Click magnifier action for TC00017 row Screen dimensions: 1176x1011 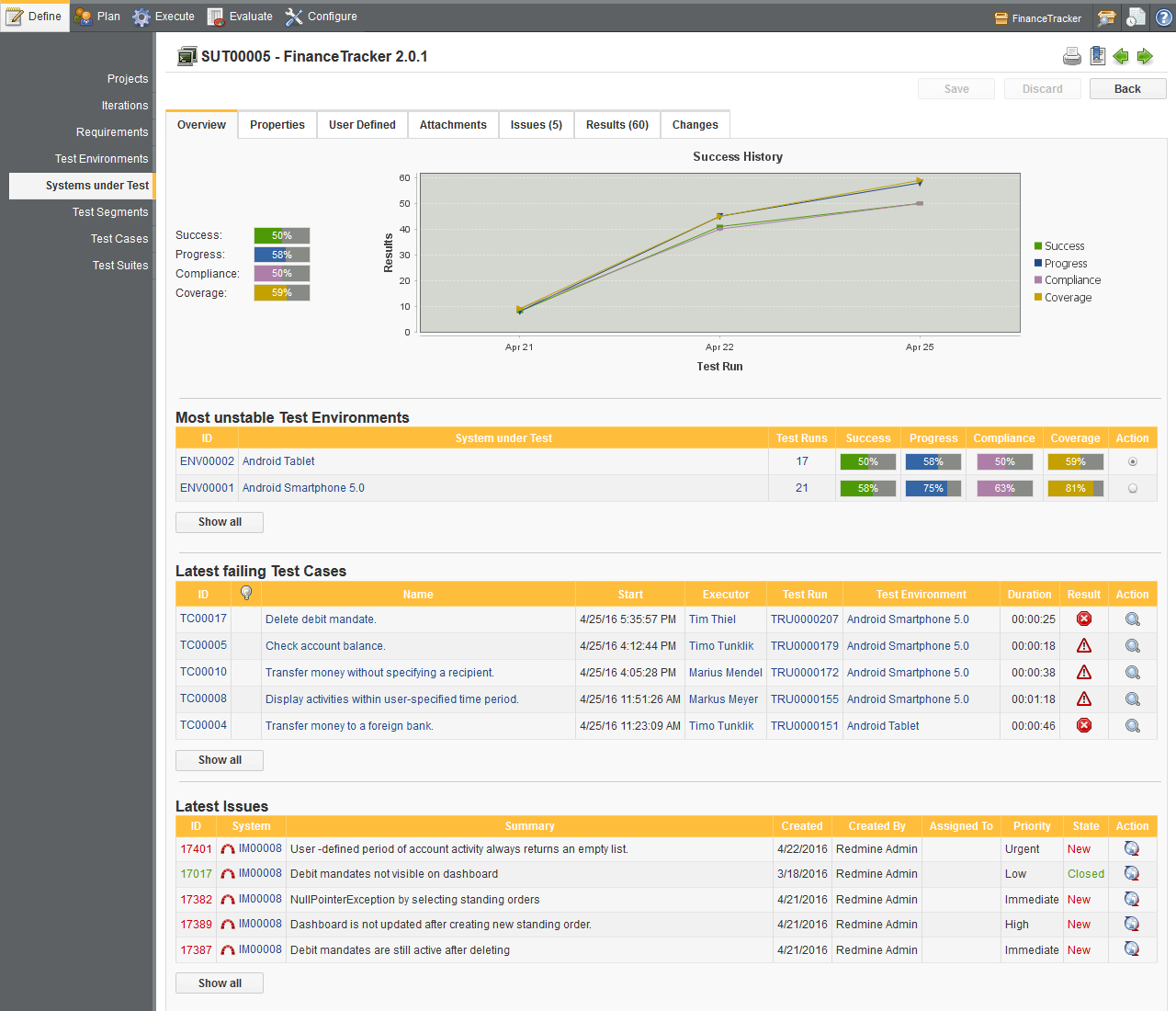click(1133, 619)
